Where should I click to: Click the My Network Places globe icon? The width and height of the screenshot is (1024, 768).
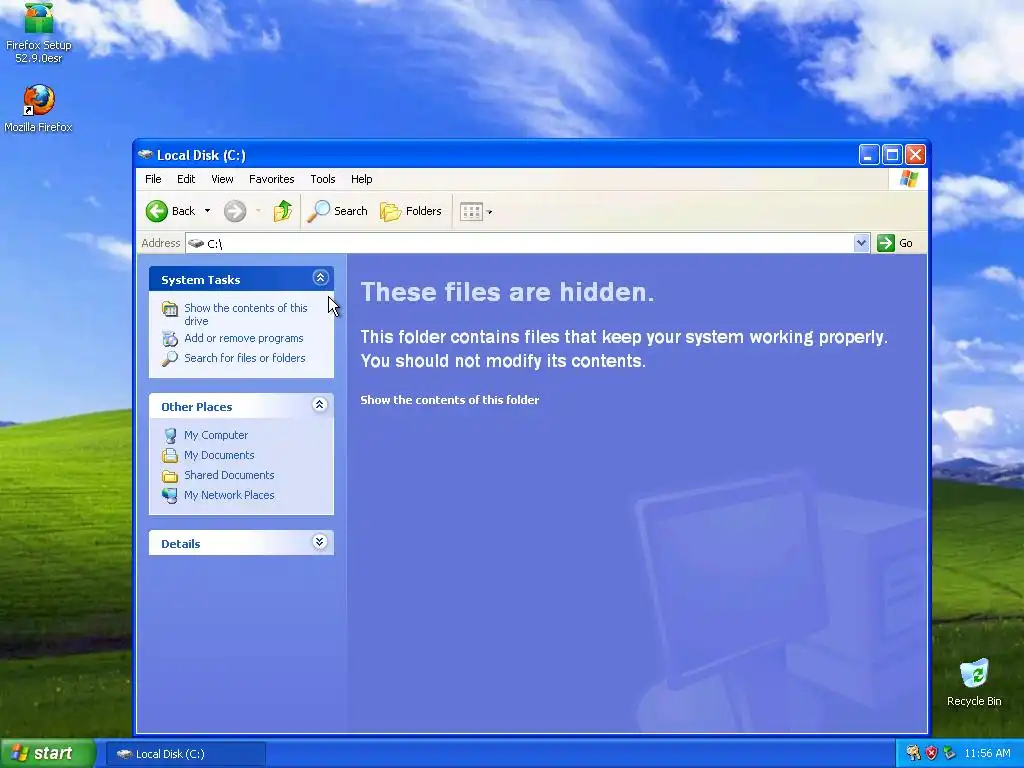(x=170, y=495)
